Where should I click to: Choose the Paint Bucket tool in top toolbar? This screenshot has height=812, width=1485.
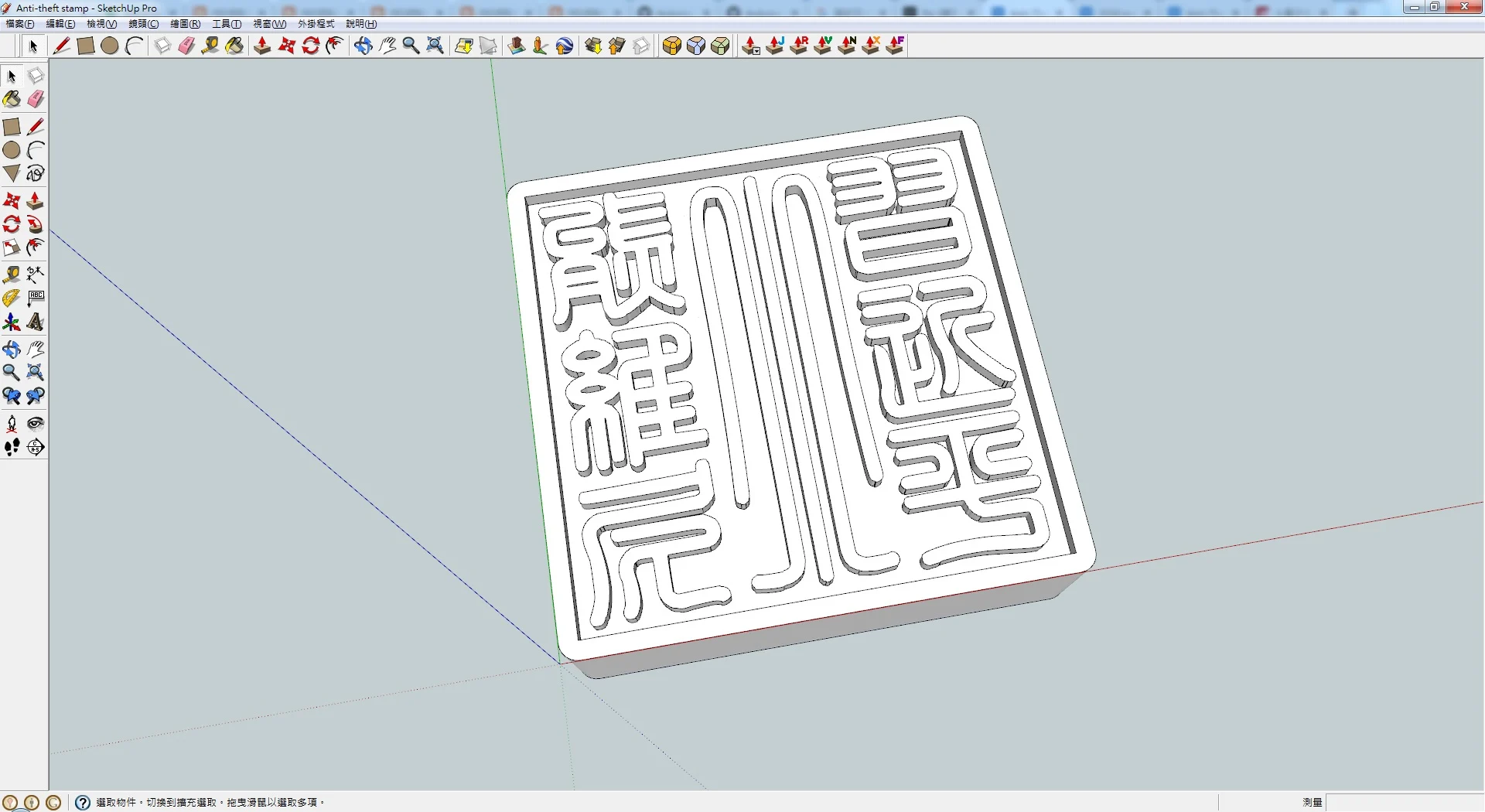point(234,46)
